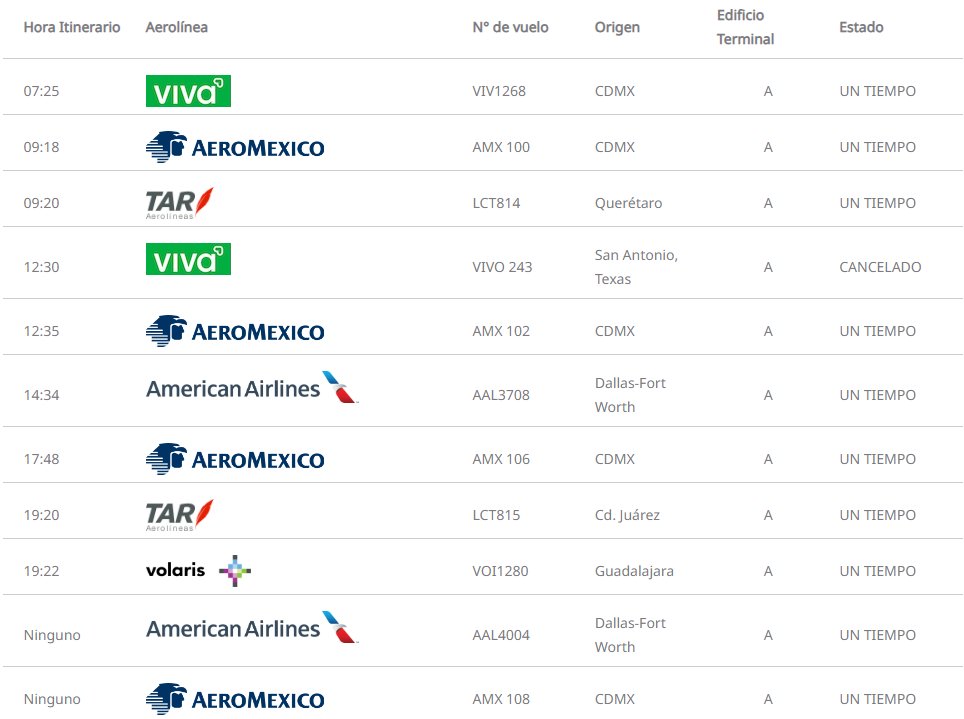
Task: Click the Viva logo on the cancelled flight
Action: 188,259
